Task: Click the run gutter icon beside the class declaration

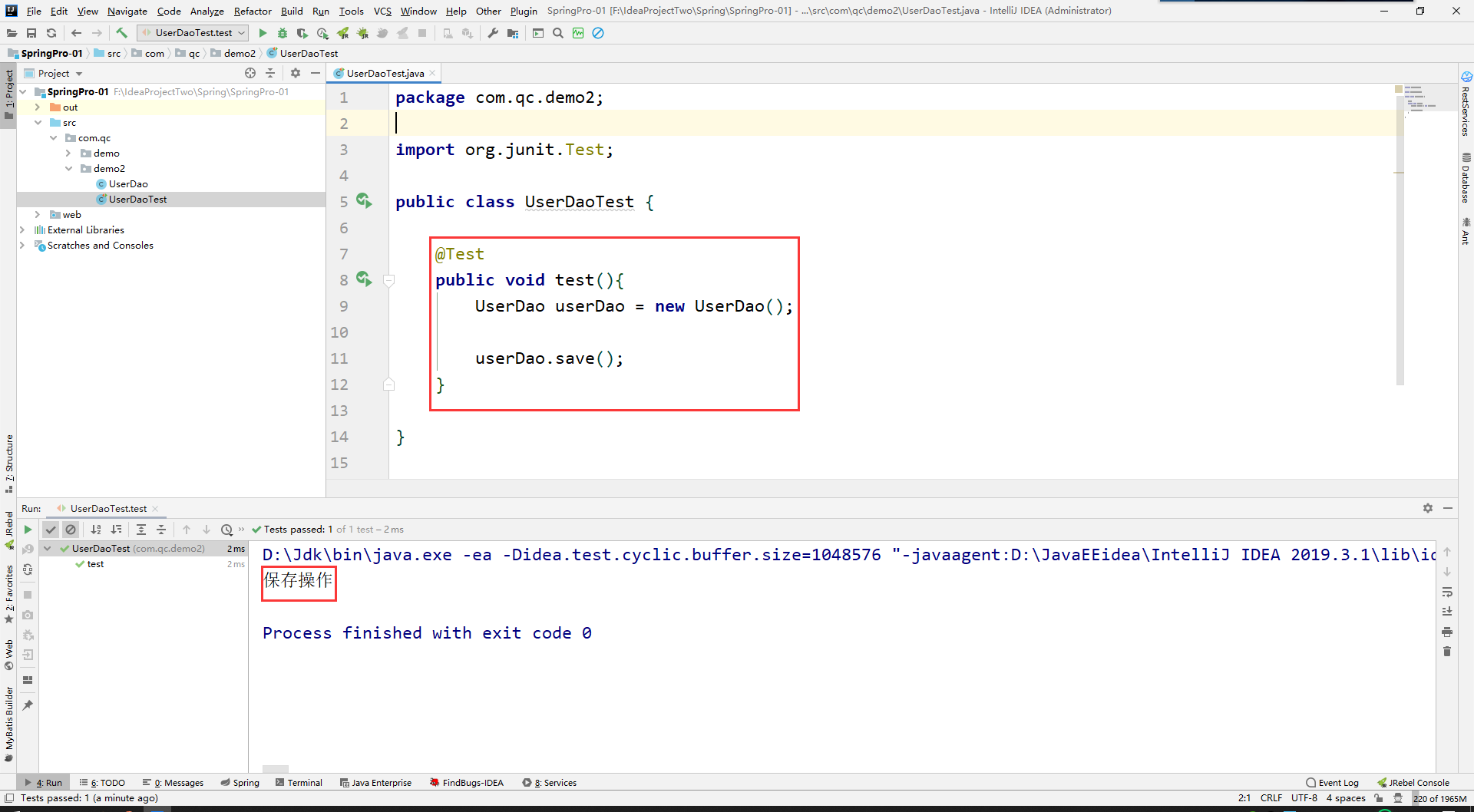Action: [x=364, y=201]
